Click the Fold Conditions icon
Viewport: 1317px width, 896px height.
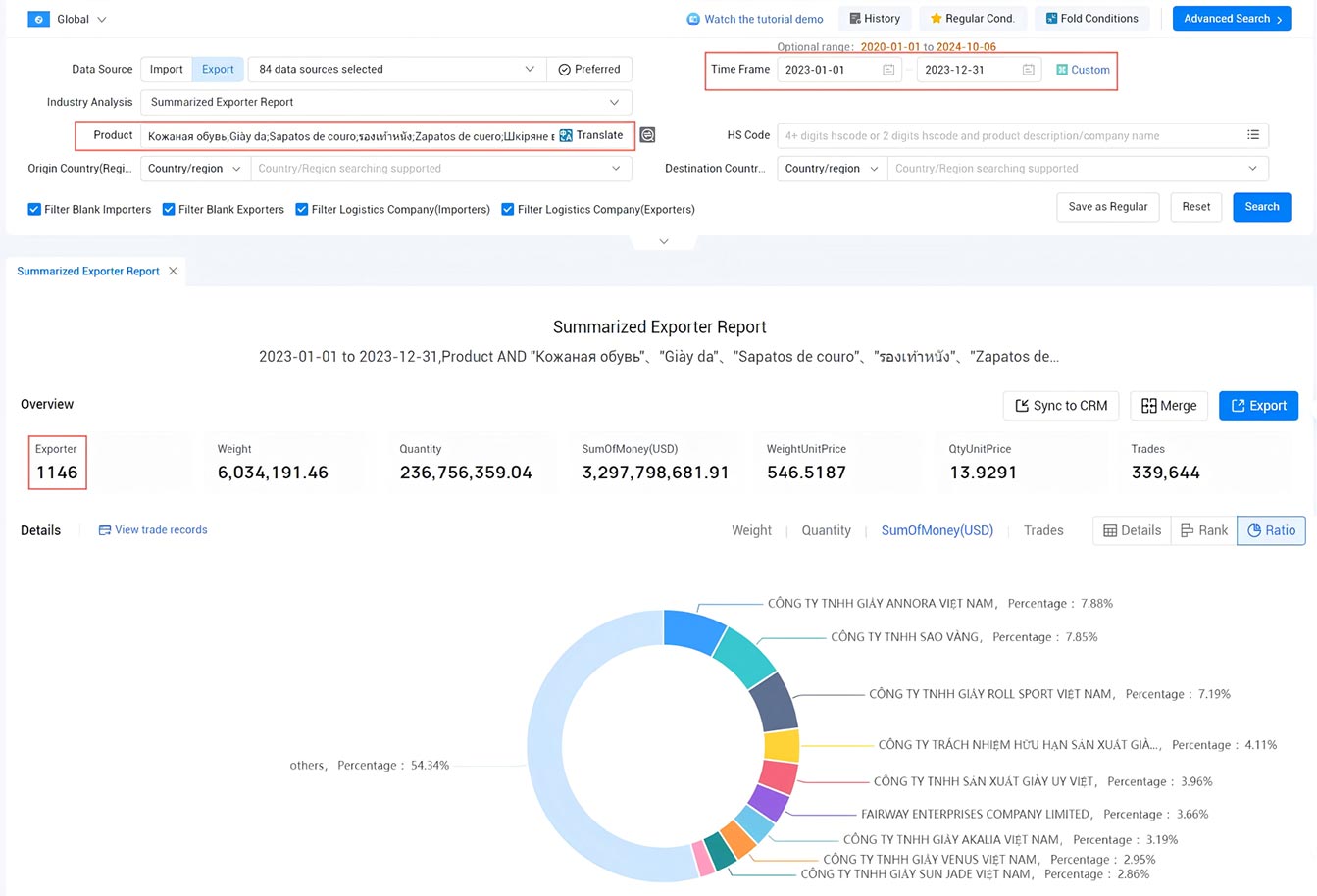click(1051, 19)
